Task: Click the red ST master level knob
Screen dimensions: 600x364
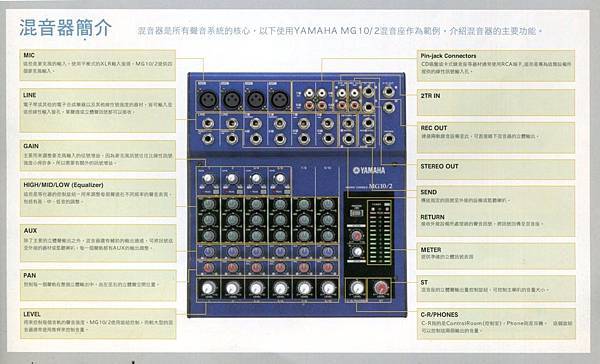Action: (x=380, y=287)
